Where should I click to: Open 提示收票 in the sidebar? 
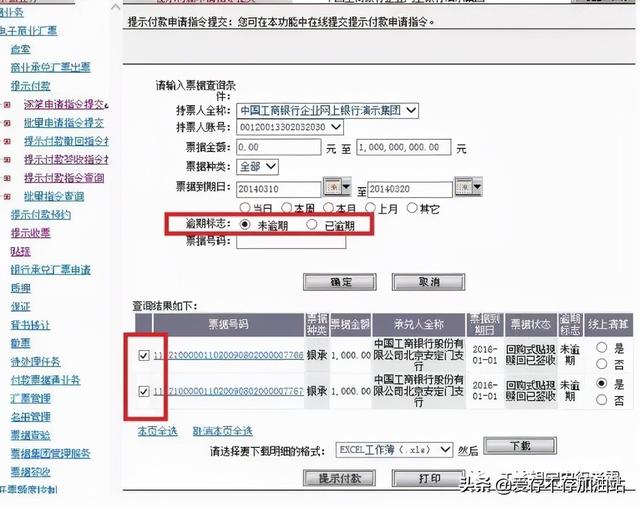(x=31, y=233)
